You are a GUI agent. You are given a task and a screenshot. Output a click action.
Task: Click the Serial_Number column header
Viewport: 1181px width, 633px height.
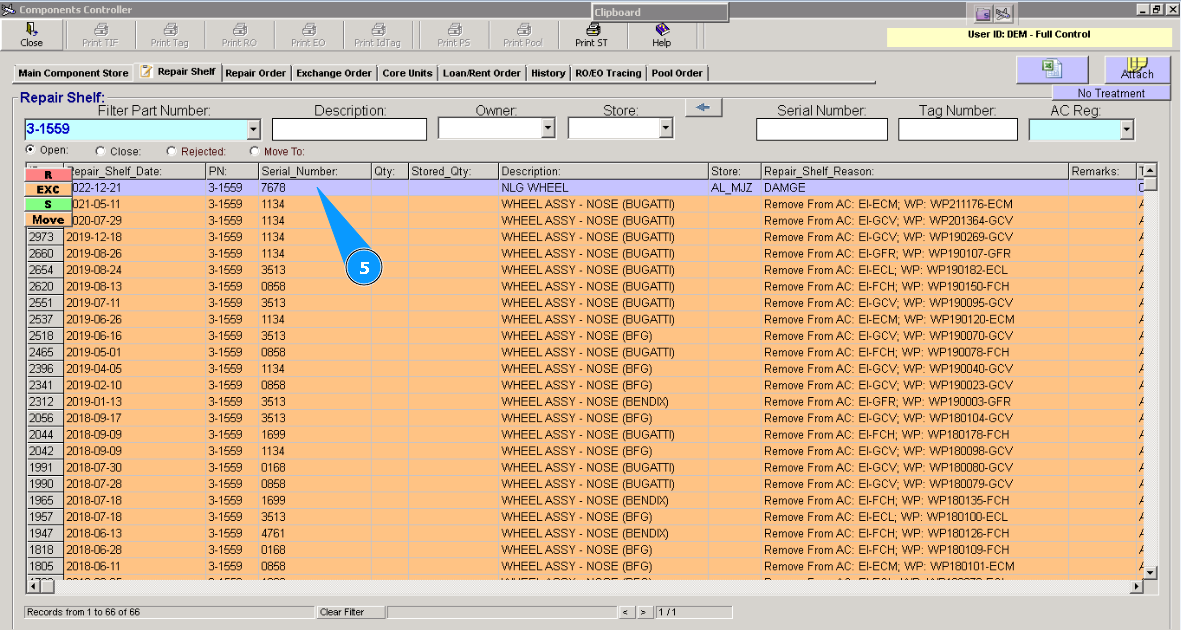(315, 172)
